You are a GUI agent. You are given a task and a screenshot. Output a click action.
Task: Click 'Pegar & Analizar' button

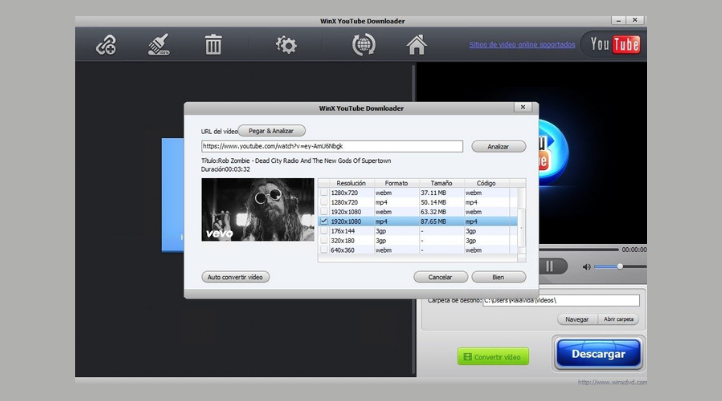pyautogui.click(x=271, y=131)
